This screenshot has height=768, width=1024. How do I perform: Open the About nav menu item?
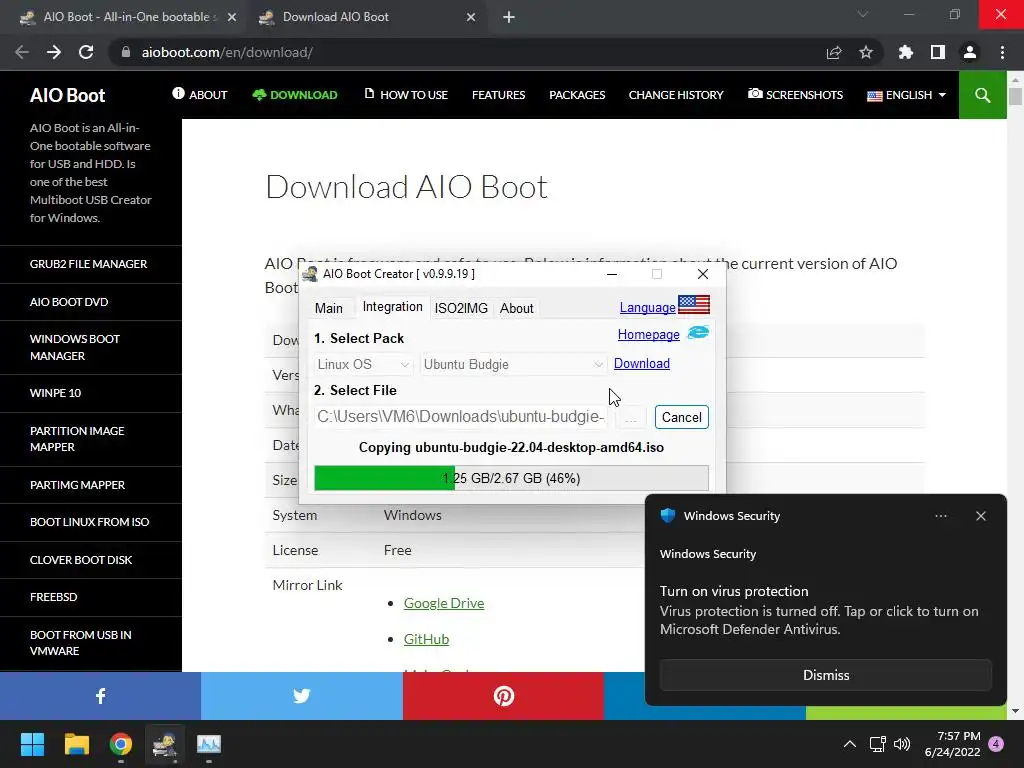199,95
